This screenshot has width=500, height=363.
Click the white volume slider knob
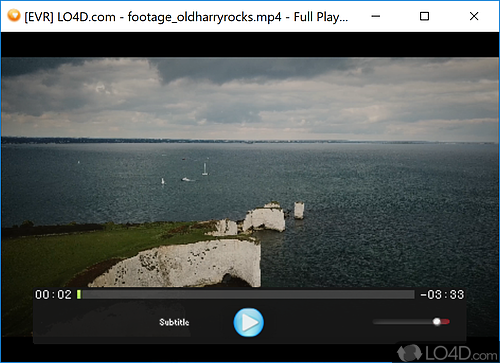pyautogui.click(x=437, y=322)
